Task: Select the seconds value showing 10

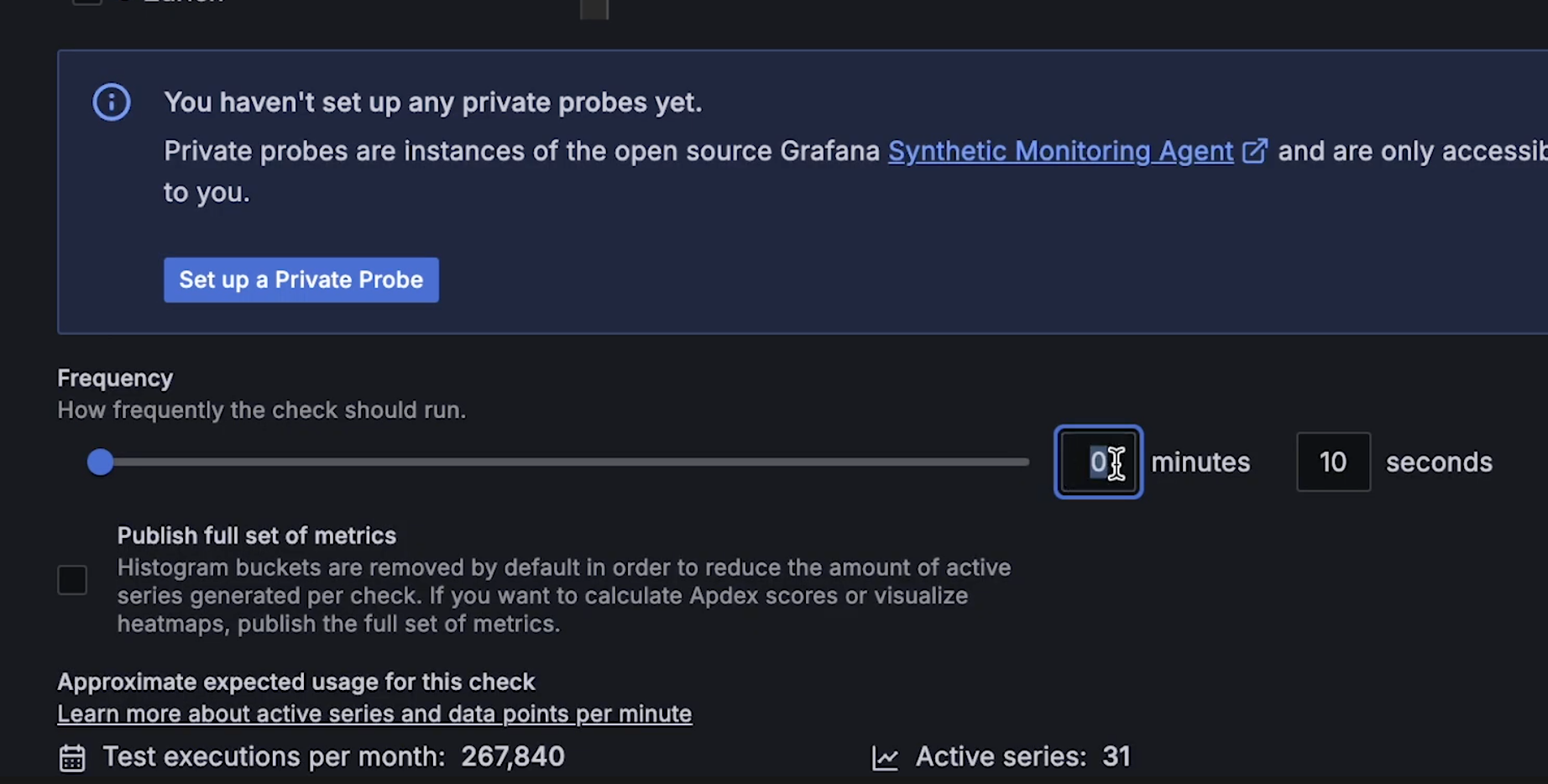Action: 1332,462
